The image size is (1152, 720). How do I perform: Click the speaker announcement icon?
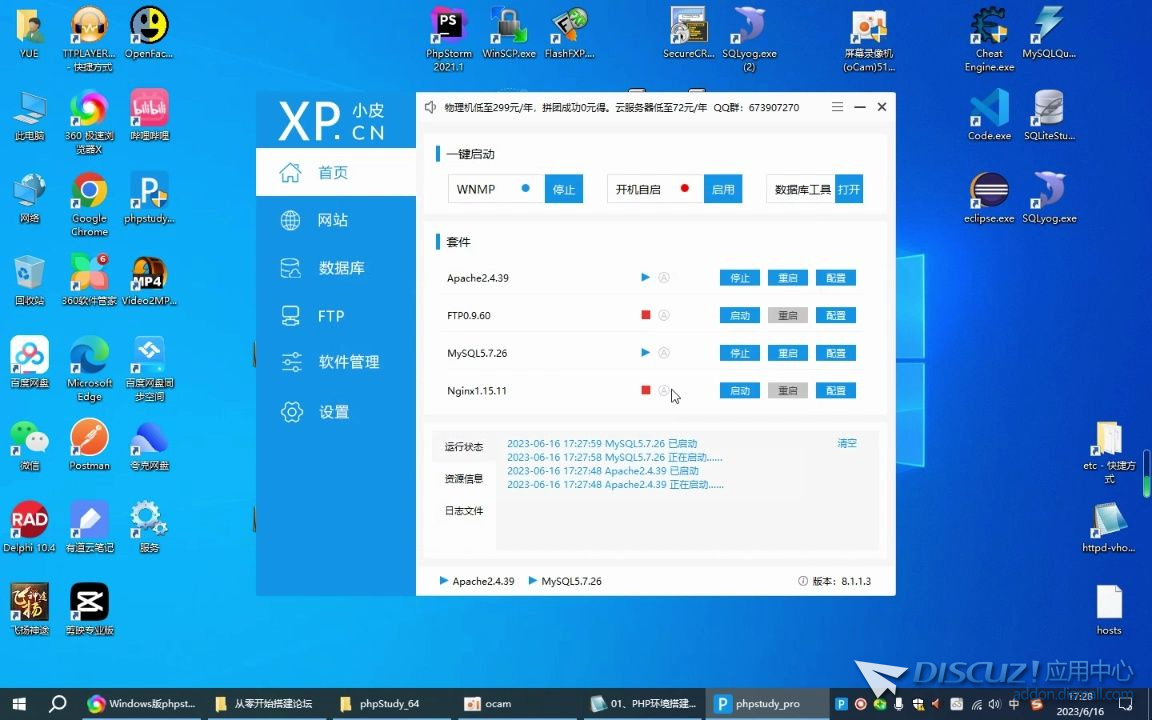pos(431,107)
